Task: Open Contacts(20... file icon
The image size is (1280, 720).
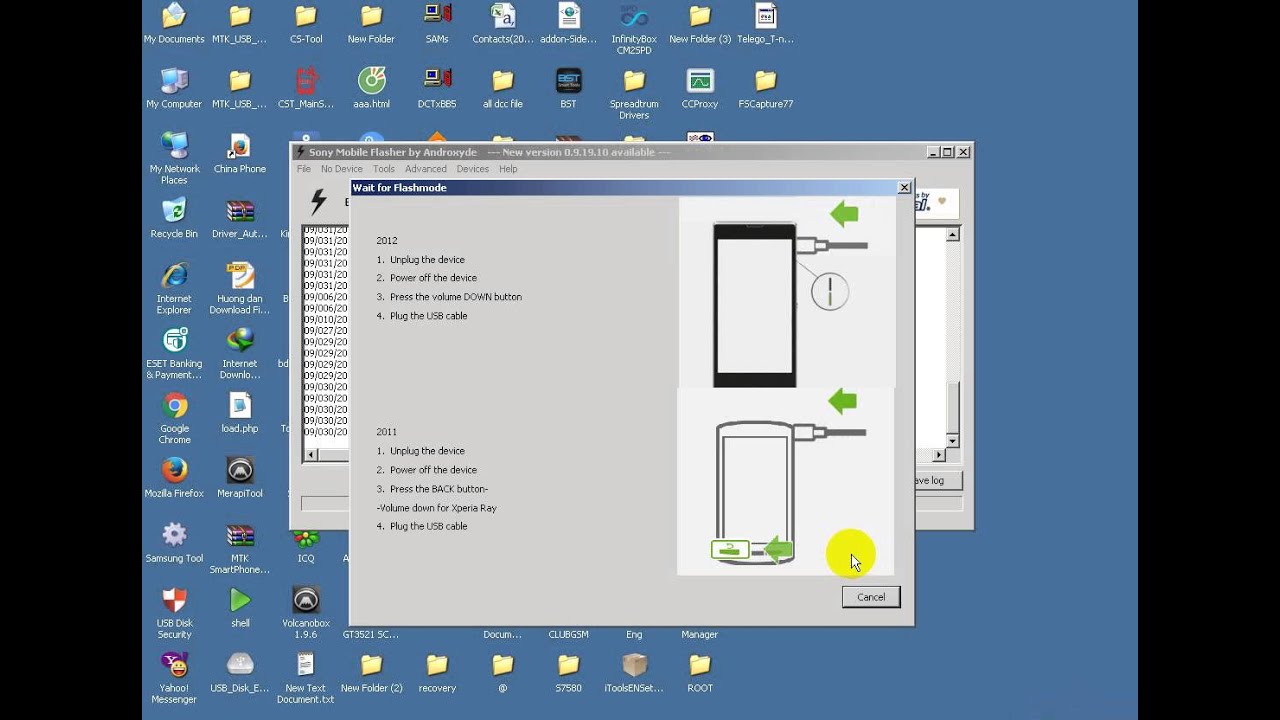Action: pyautogui.click(x=503, y=24)
